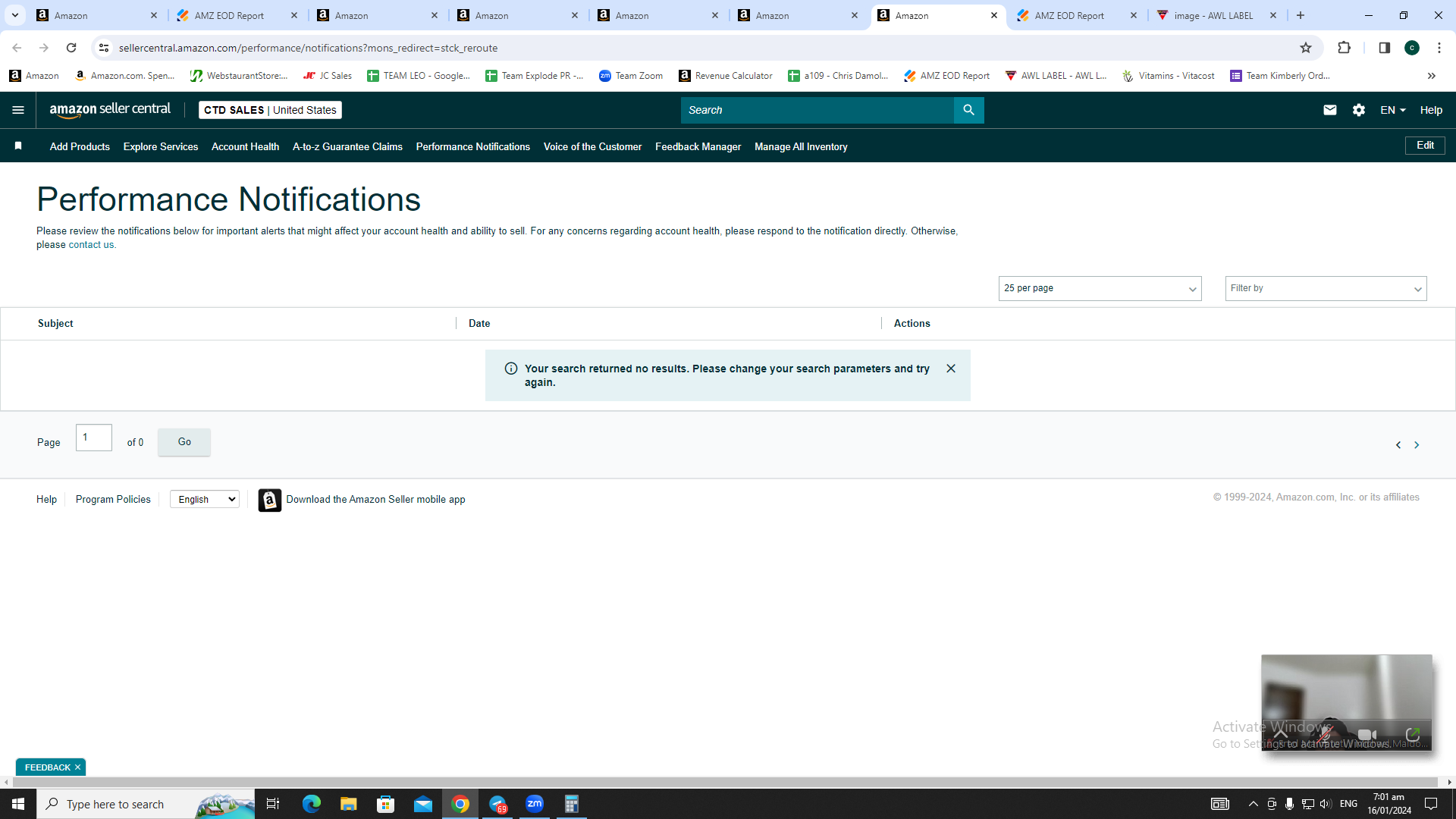Open the Chrome profile avatar
Screen dimensions: 1456x819
(x=1411, y=48)
